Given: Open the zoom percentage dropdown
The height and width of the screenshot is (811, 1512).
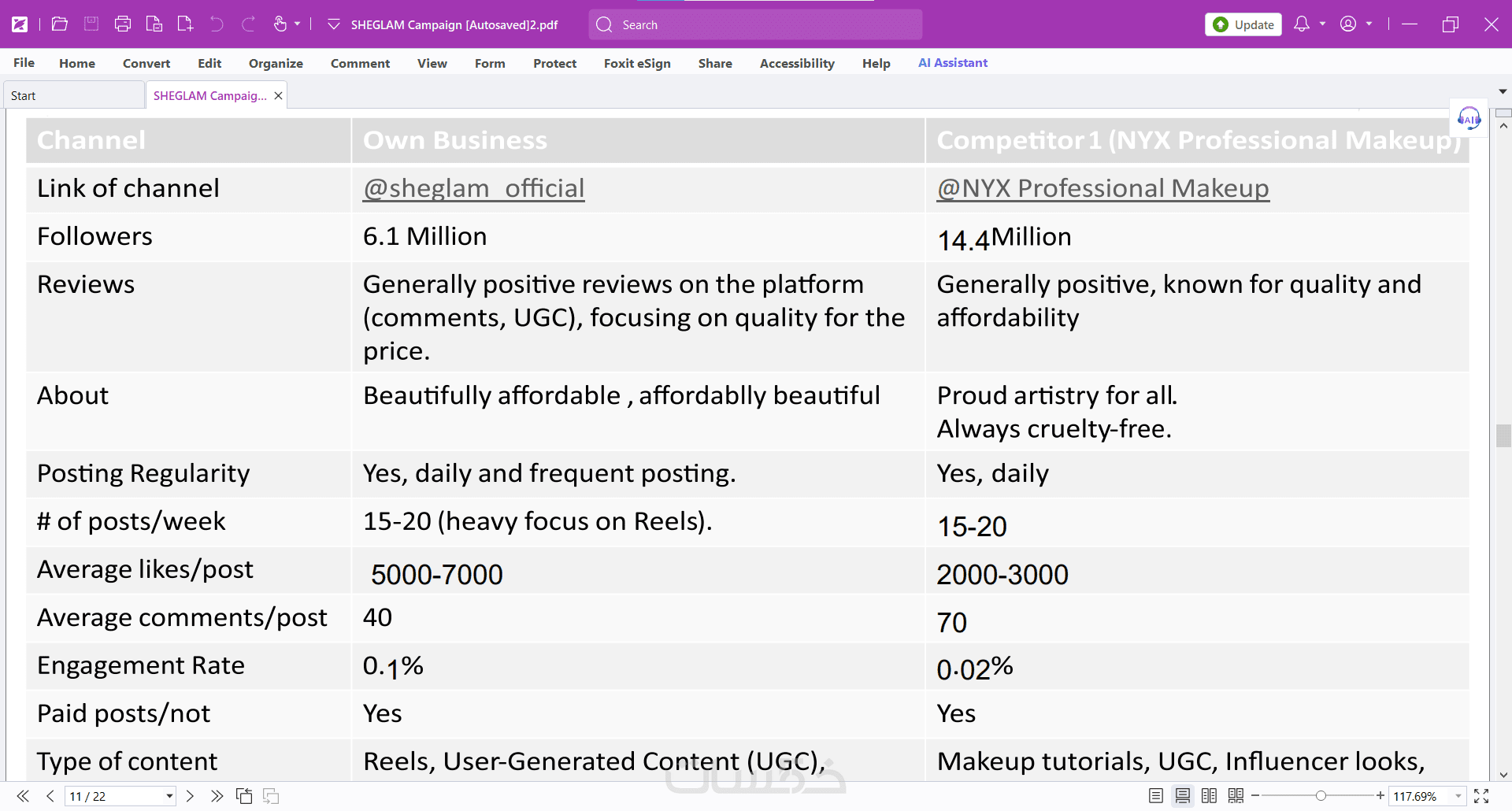Looking at the screenshot, I should point(1458,796).
